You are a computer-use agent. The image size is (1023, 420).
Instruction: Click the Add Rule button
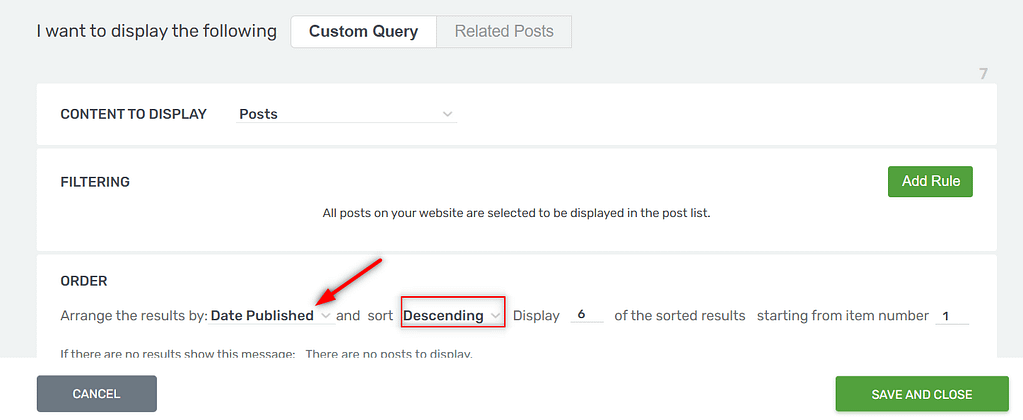coord(930,181)
